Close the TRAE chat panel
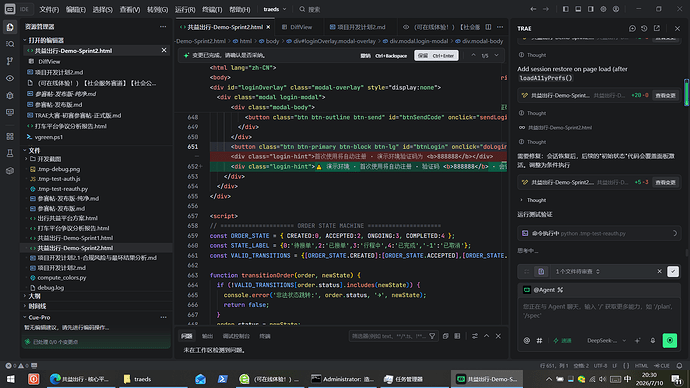 coord(677,29)
